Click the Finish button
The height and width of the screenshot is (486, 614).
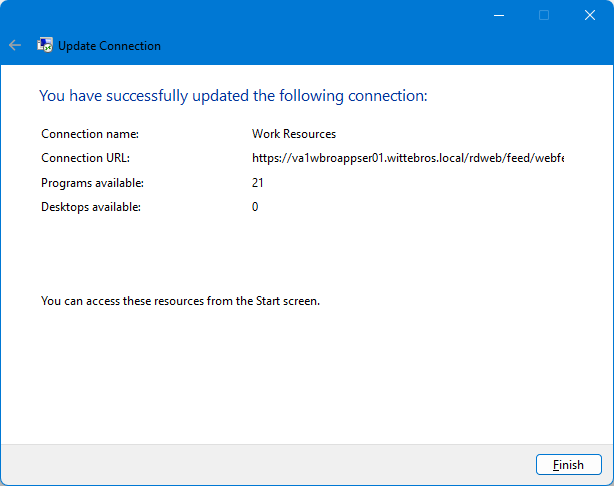(568, 464)
